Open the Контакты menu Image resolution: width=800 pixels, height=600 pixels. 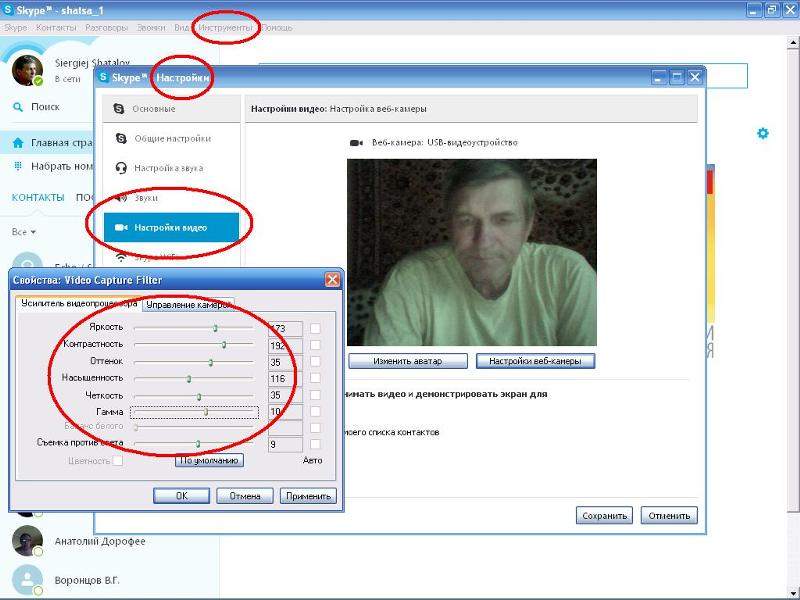pos(56,28)
